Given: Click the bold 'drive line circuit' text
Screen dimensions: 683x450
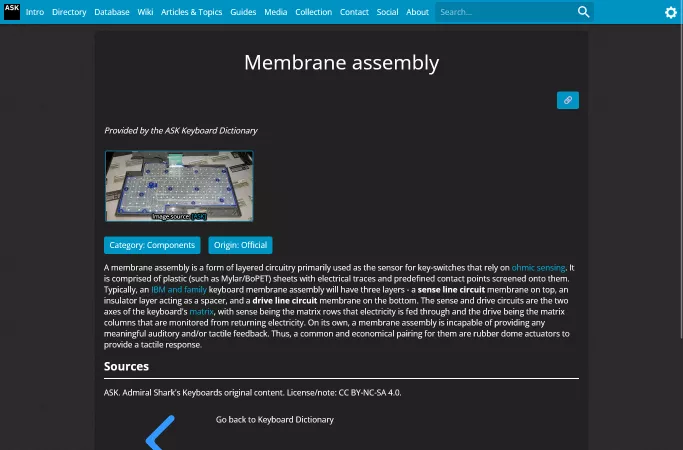Looking at the screenshot, I should pos(285,301).
